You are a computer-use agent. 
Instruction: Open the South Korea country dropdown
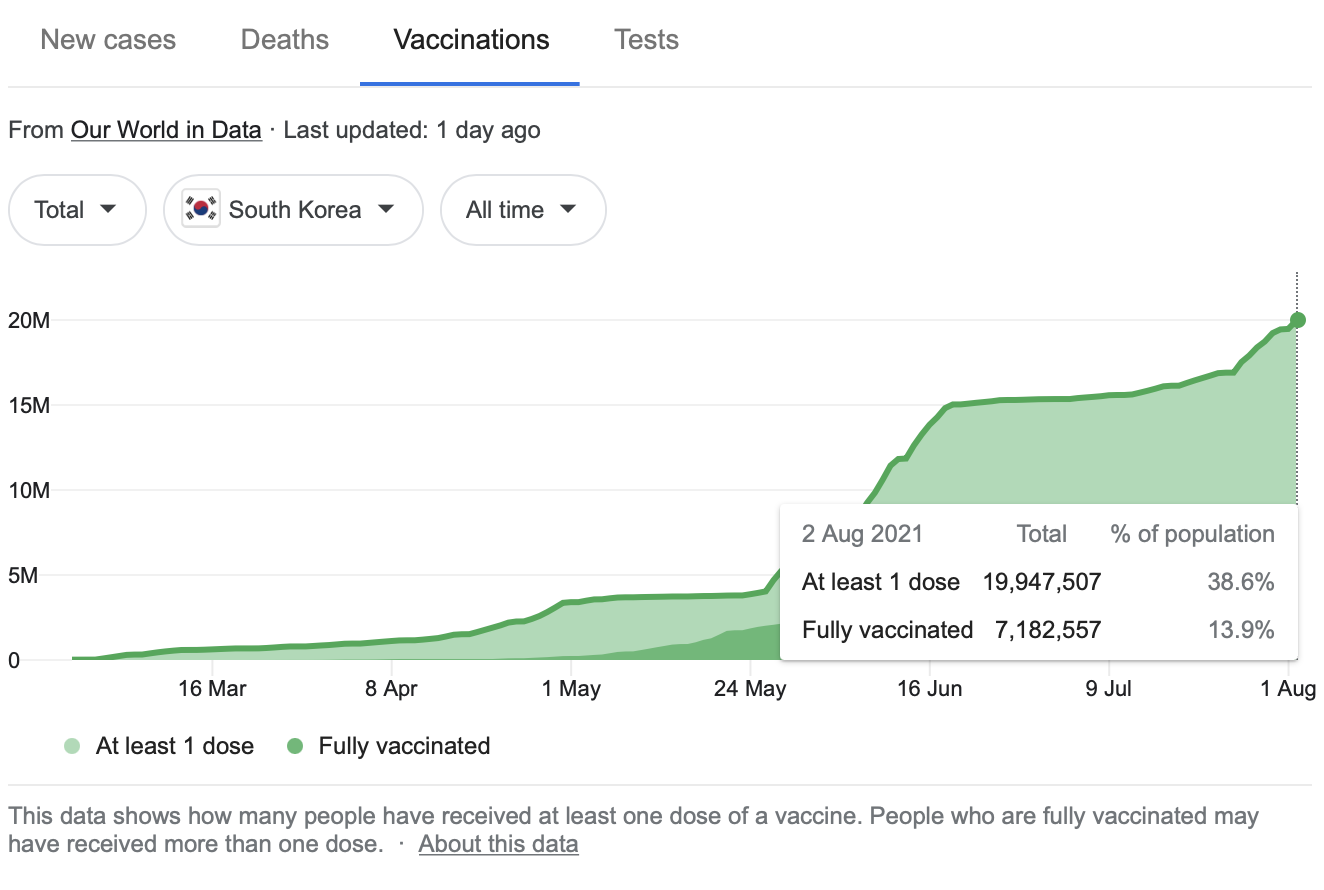click(293, 210)
